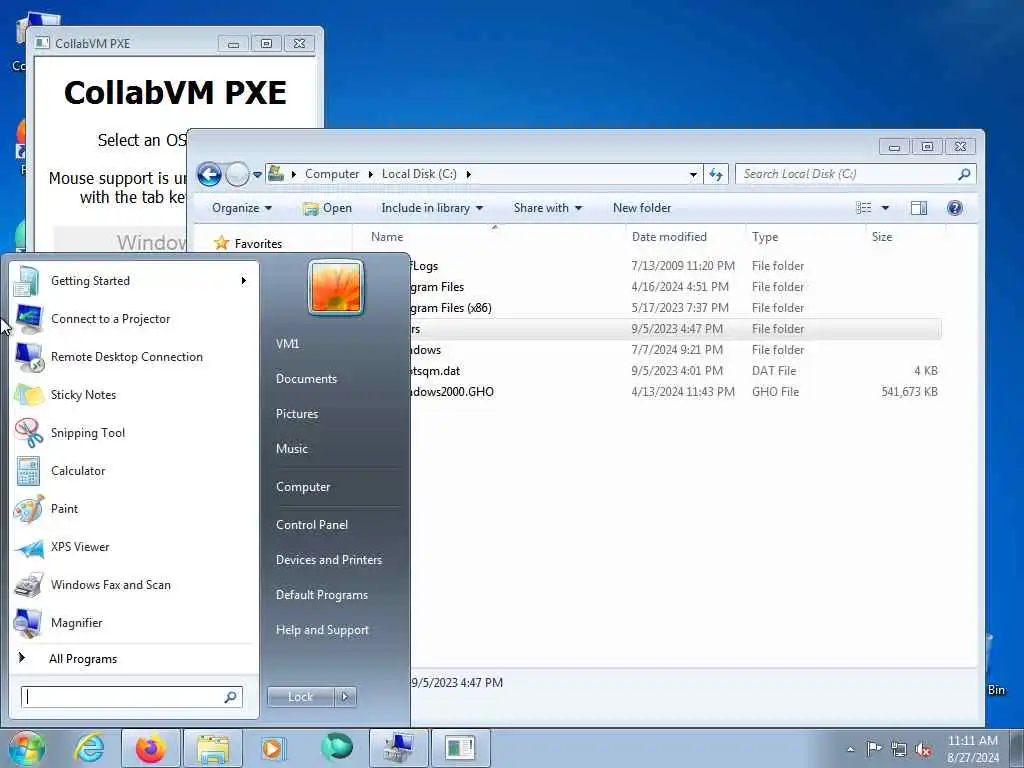
Task: Open Internet Explorer from taskbar
Action: click(x=89, y=748)
